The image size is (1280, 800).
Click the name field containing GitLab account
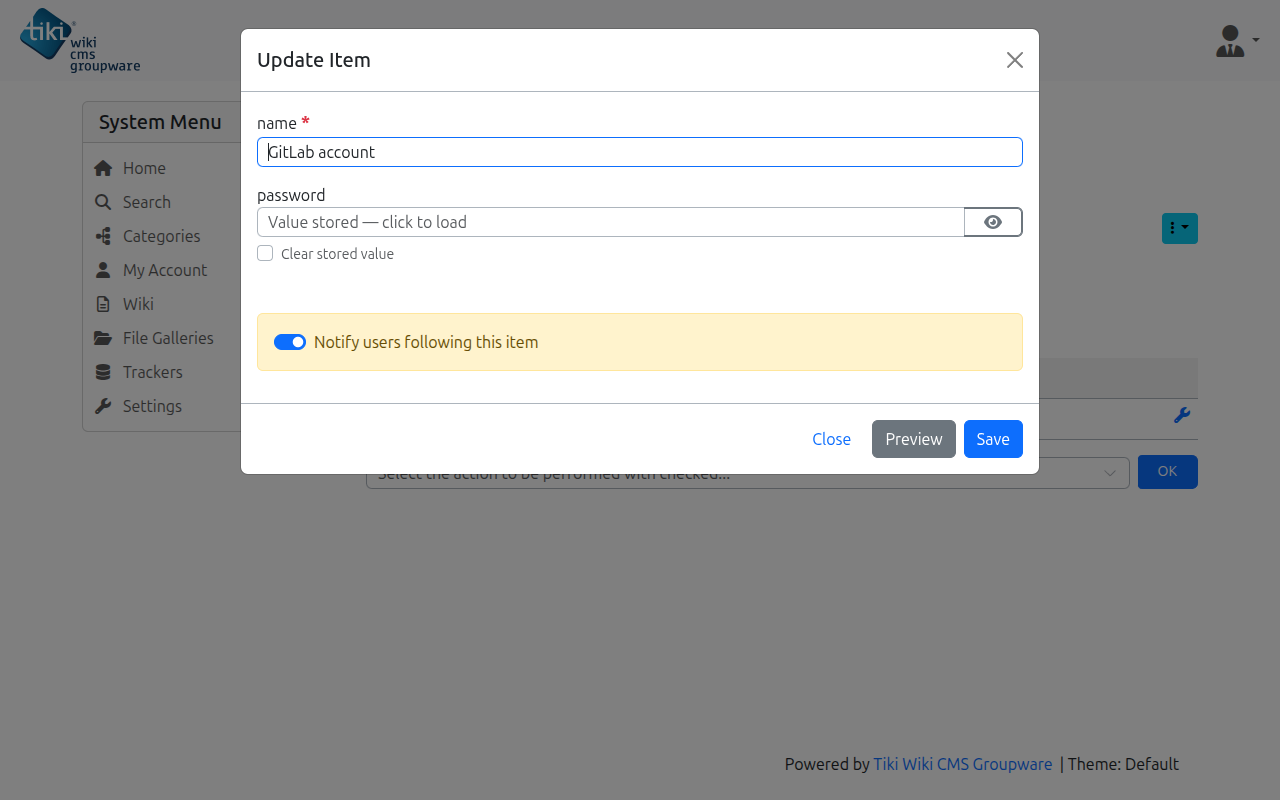[640, 152]
